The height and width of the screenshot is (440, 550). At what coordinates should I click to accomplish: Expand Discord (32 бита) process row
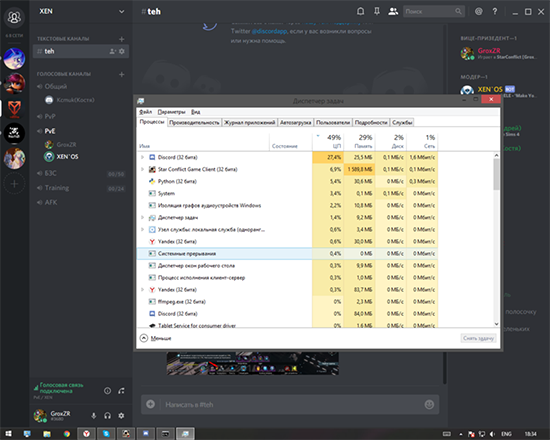[142, 157]
